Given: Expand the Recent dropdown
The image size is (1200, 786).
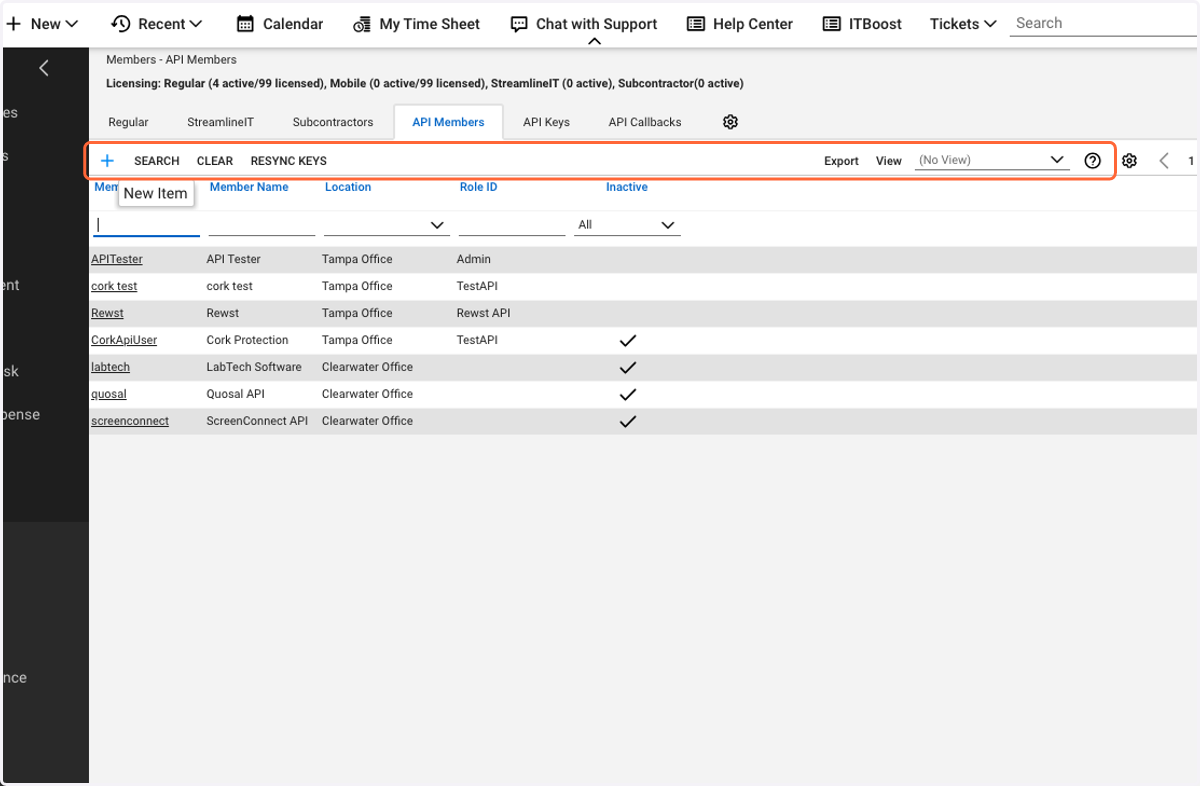Looking at the screenshot, I should coord(156,24).
